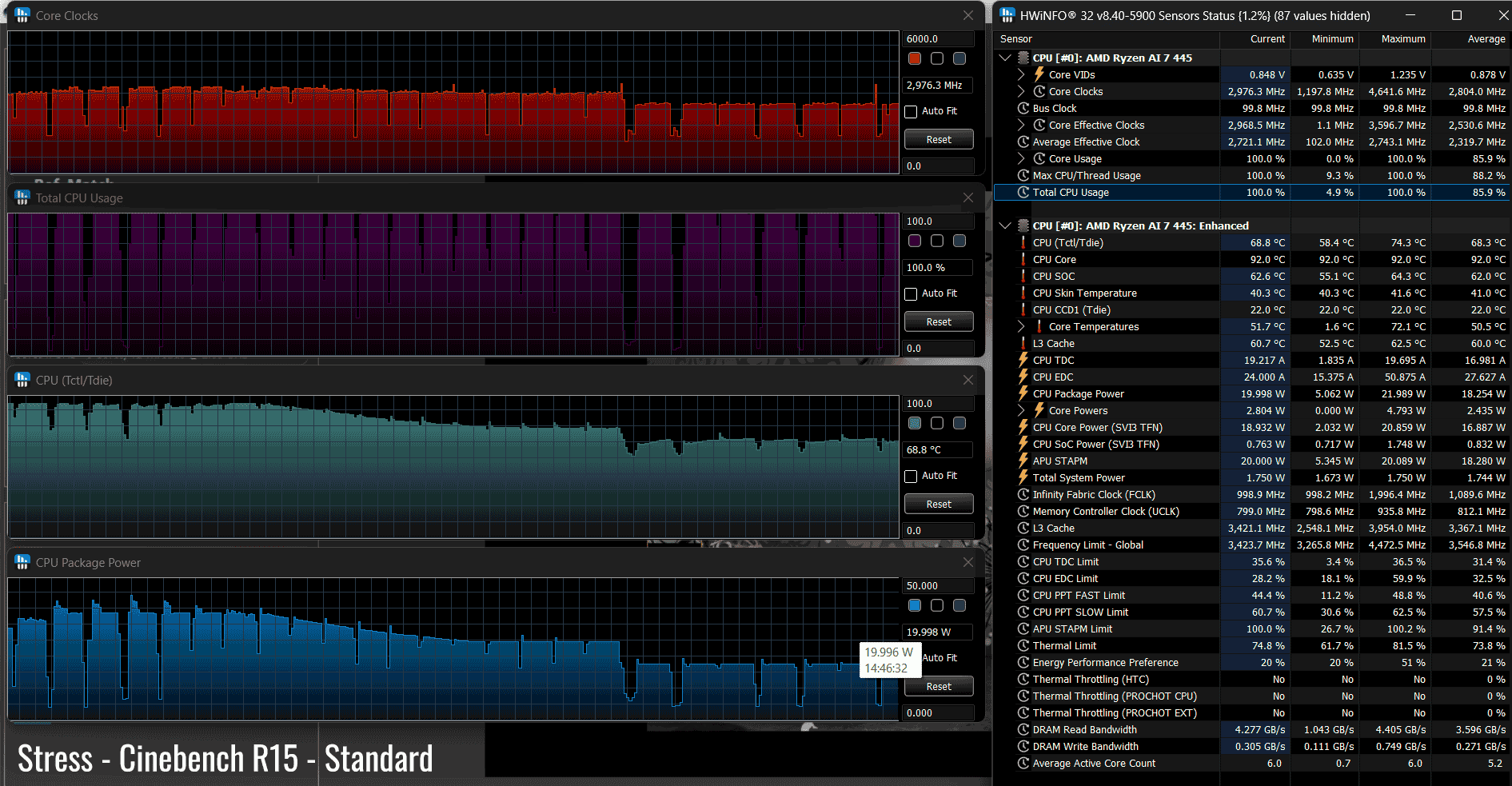Enable Auto Fit in CPU (Tctl/Tdie) graph
1512x786 pixels.
(911, 476)
